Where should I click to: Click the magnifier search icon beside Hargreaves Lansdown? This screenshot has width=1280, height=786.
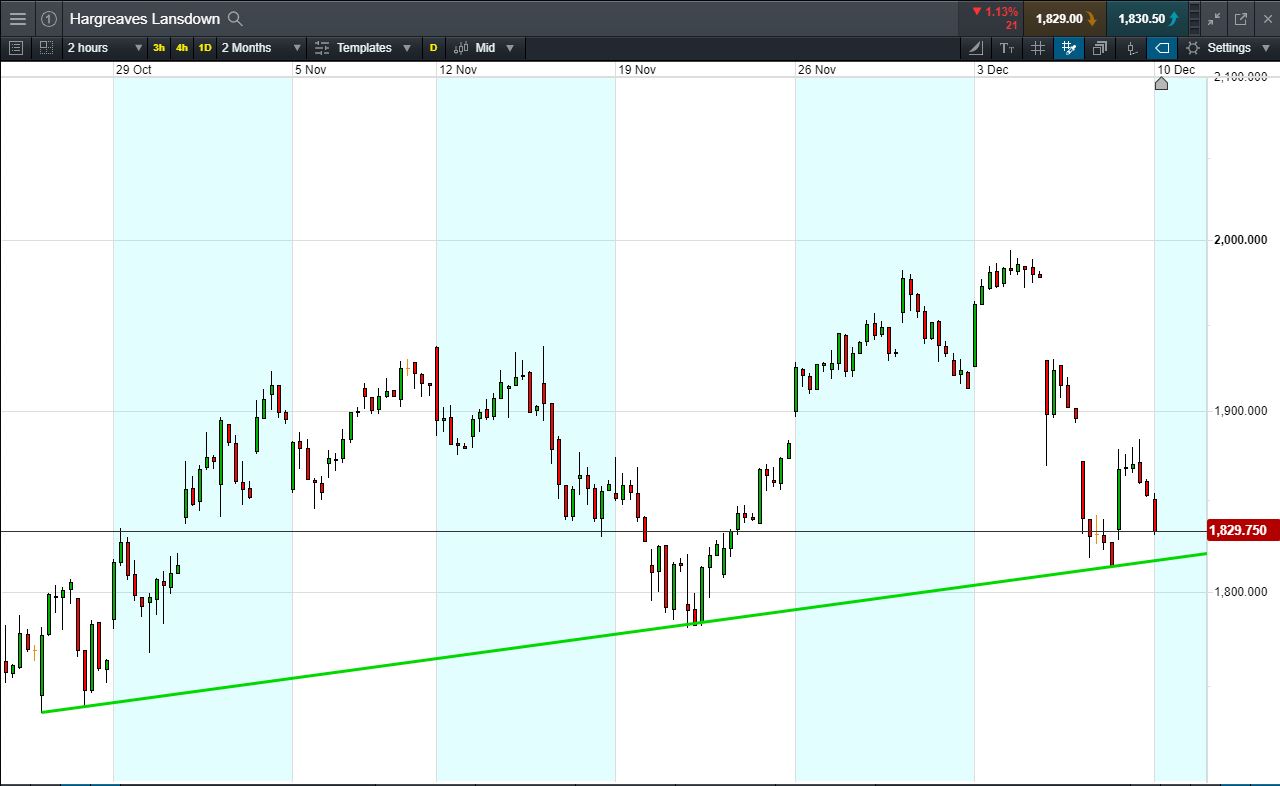235,18
